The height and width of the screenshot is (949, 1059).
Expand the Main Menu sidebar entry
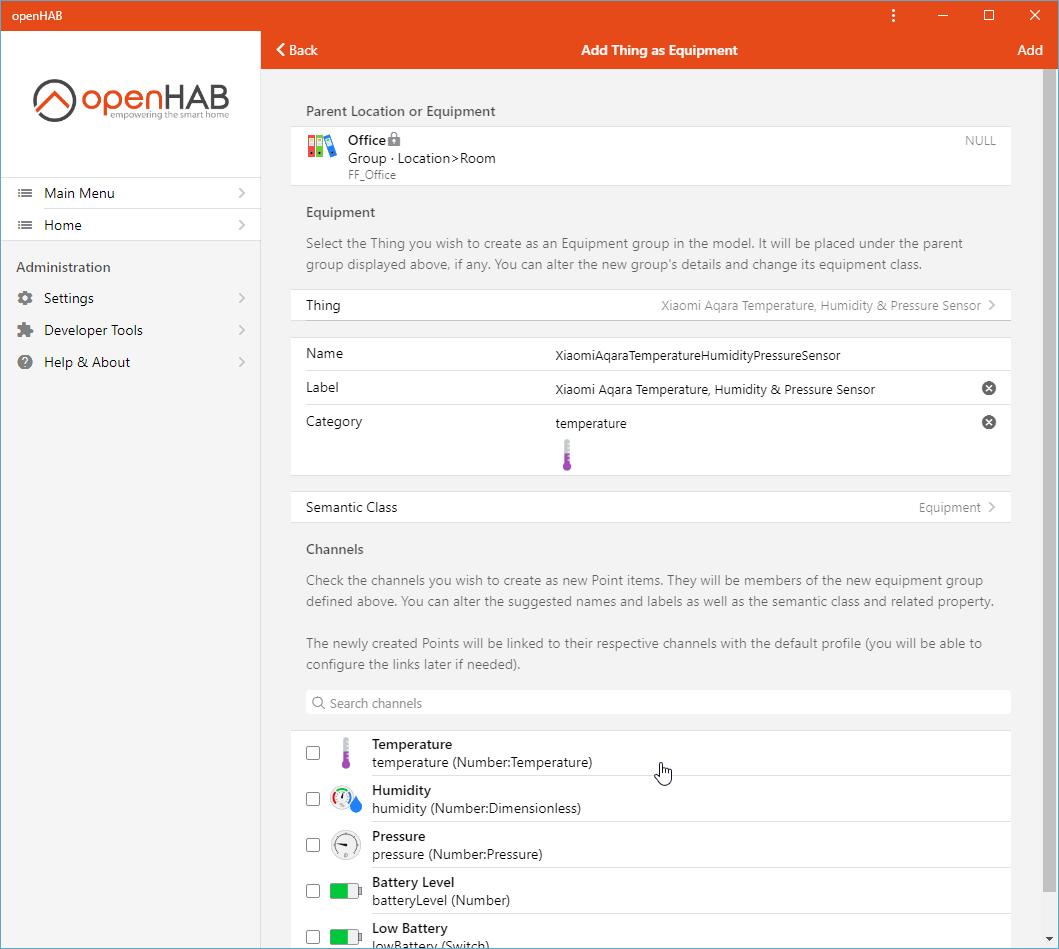[x=130, y=192]
